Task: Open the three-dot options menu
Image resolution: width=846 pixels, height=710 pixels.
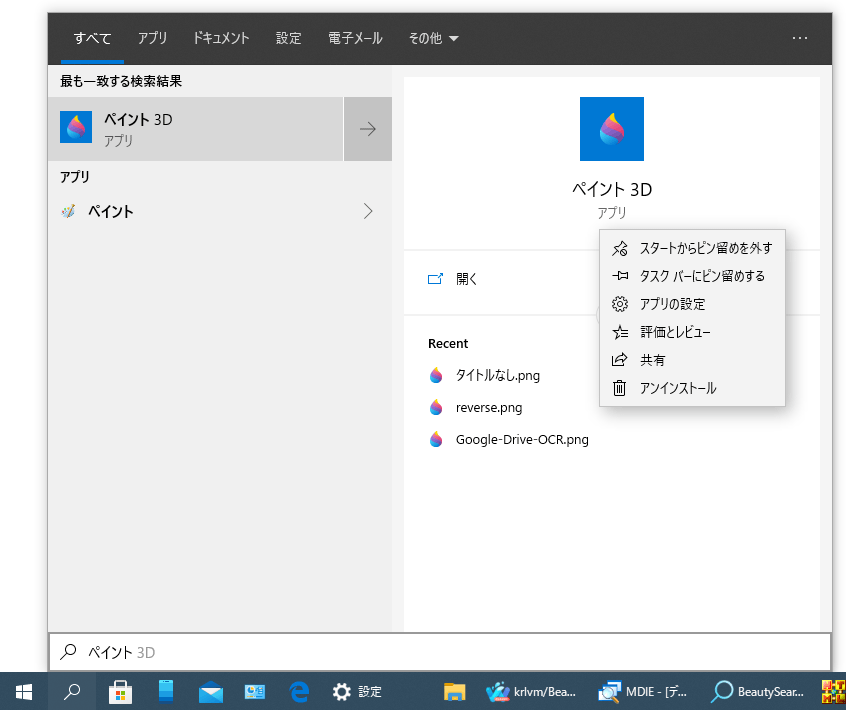Action: (x=800, y=38)
